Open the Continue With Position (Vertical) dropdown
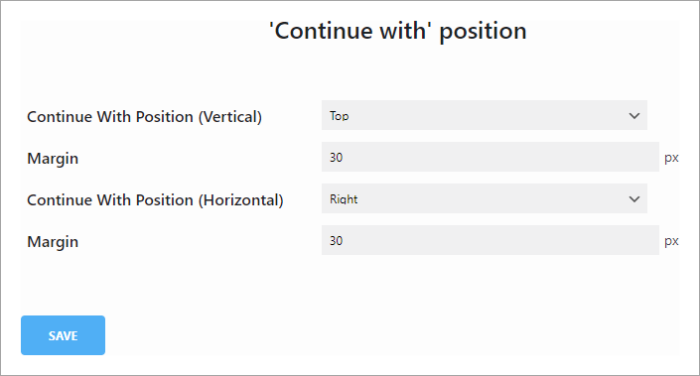The width and height of the screenshot is (700, 376). pyautogui.click(x=484, y=115)
